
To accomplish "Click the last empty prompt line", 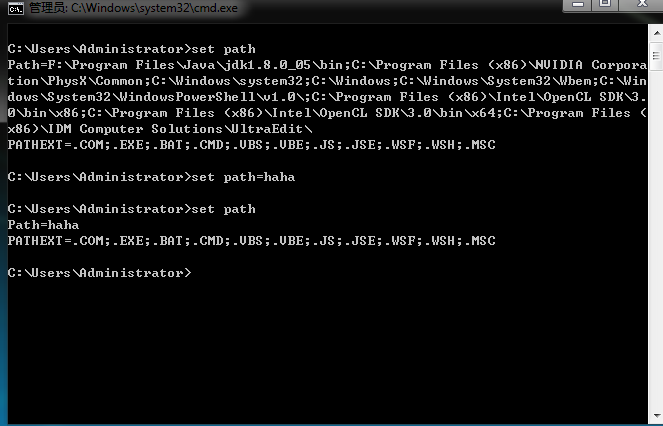I will tap(99, 273).
